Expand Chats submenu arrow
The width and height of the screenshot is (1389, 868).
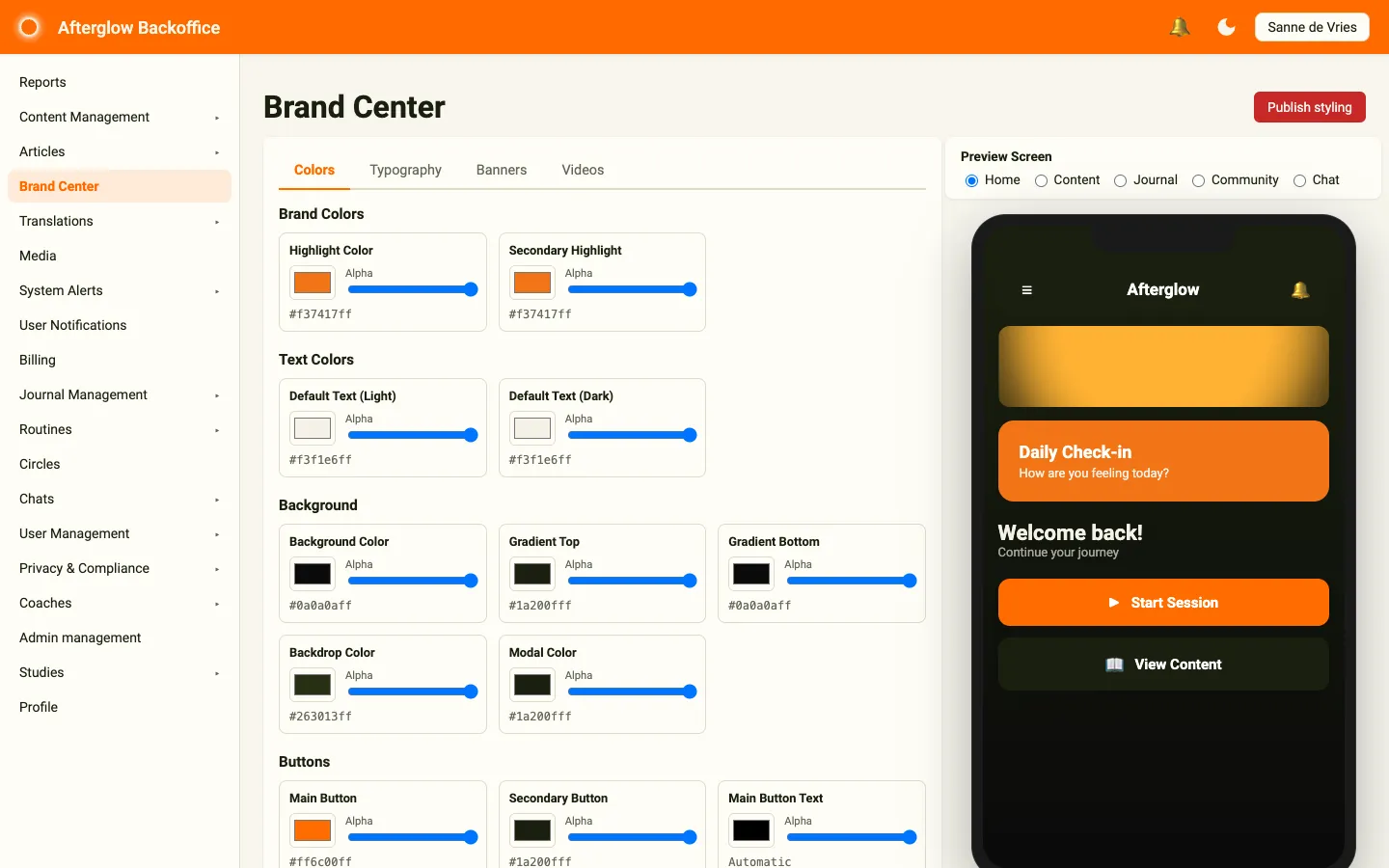pyautogui.click(x=217, y=500)
